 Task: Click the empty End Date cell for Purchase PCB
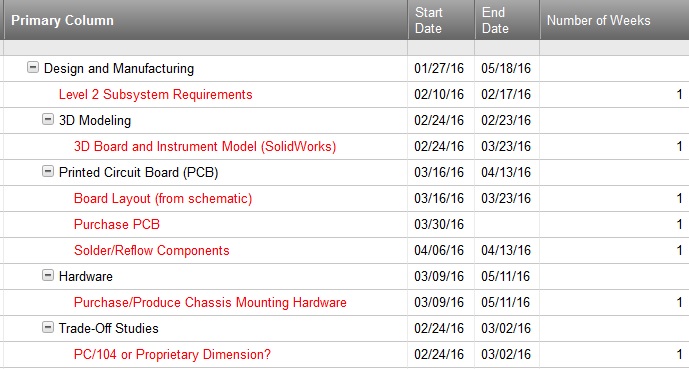coord(507,224)
